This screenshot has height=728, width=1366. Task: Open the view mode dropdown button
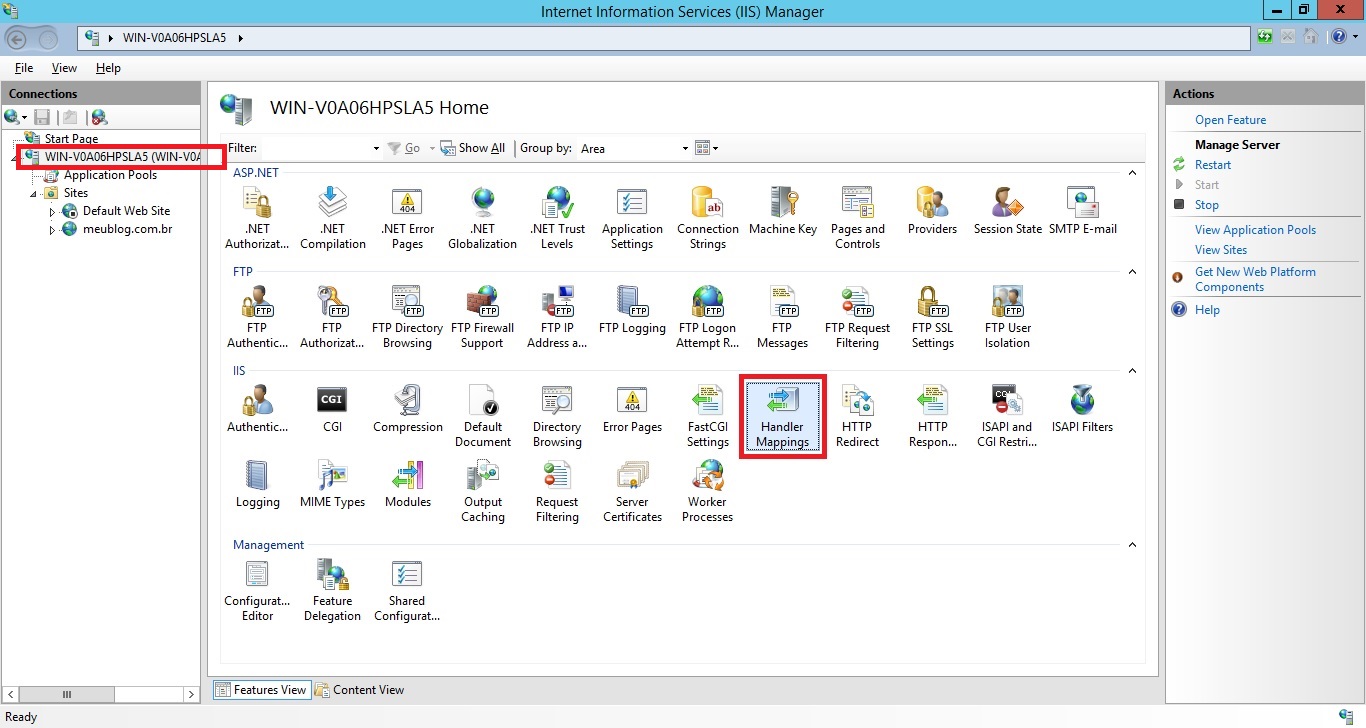(706, 148)
